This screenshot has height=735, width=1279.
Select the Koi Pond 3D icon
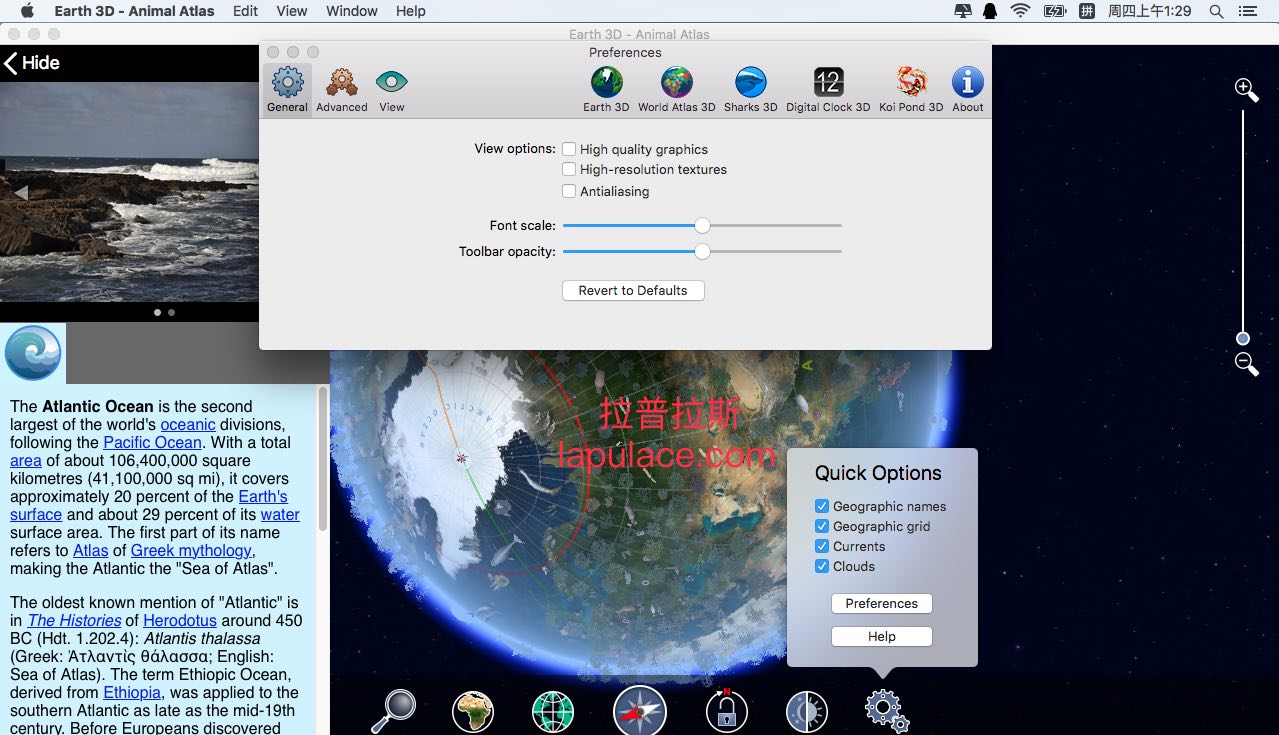910,90
